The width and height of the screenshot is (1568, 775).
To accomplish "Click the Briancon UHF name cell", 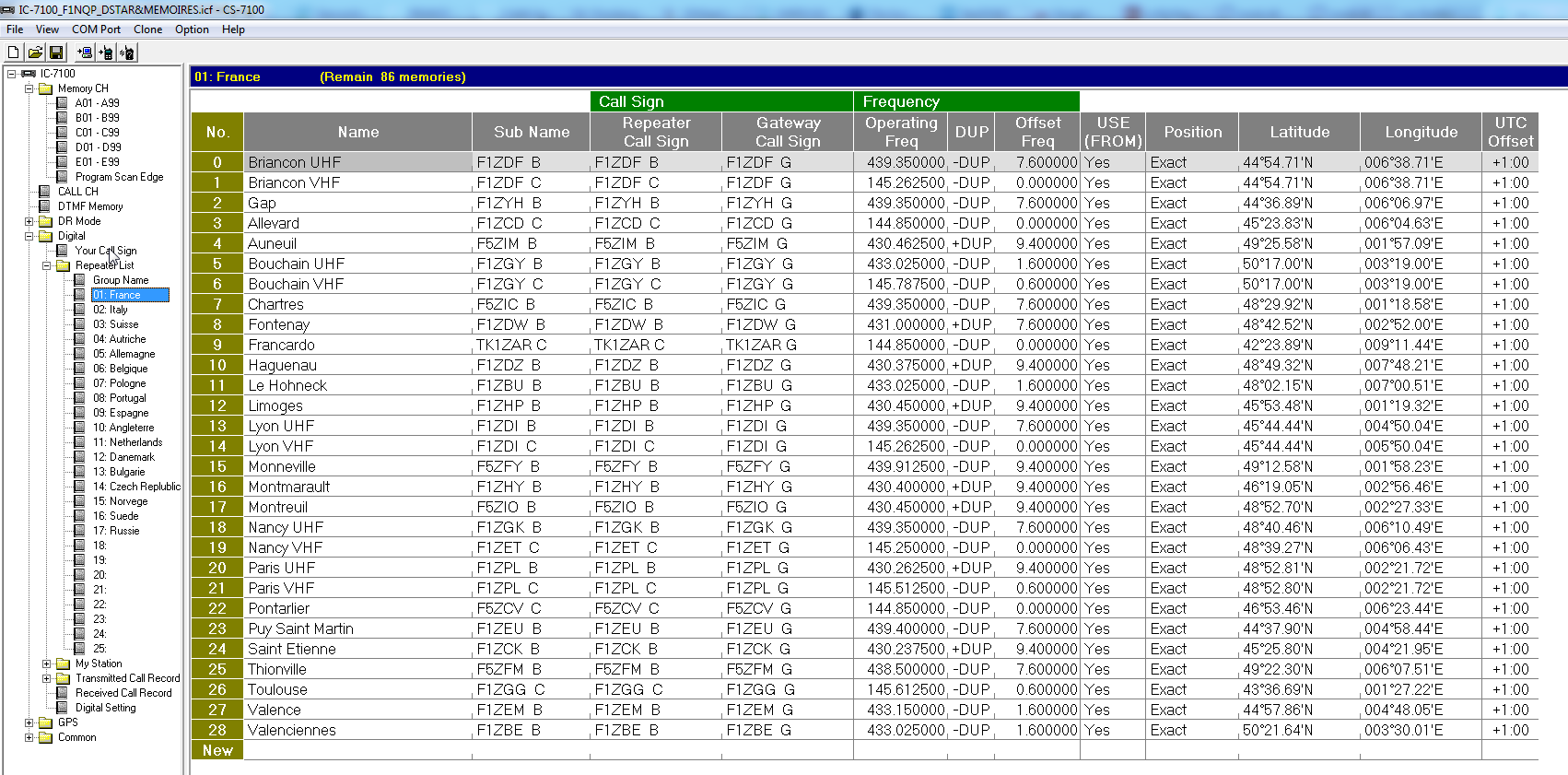I will [x=358, y=162].
